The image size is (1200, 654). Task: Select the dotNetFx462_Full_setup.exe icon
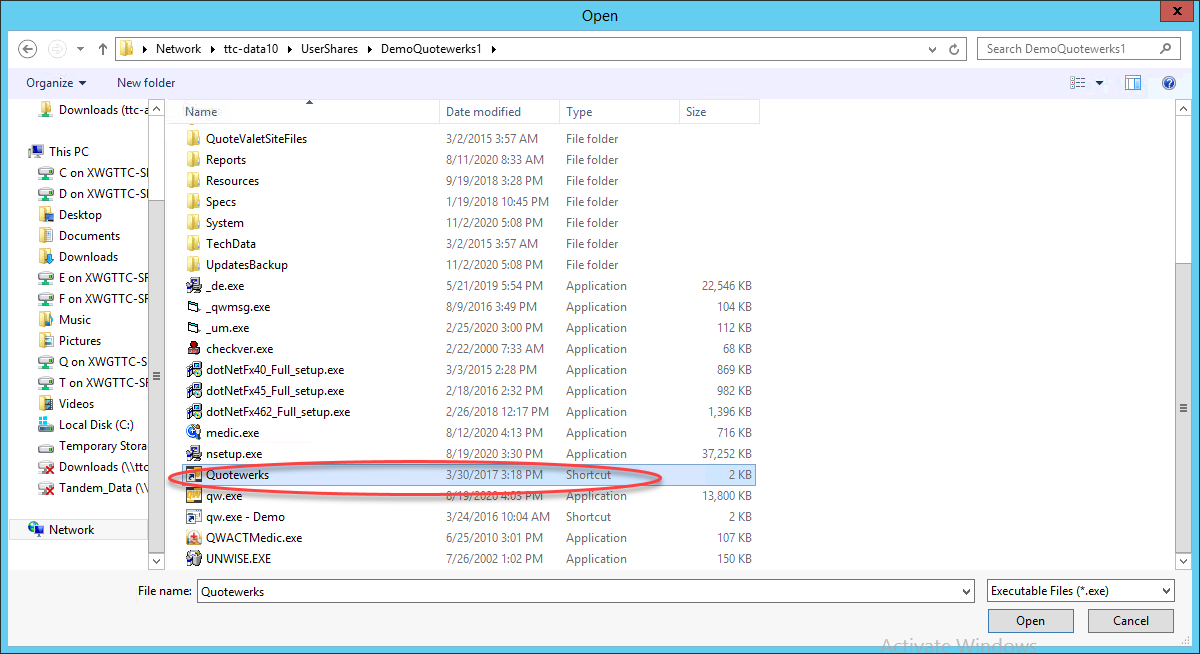point(194,412)
